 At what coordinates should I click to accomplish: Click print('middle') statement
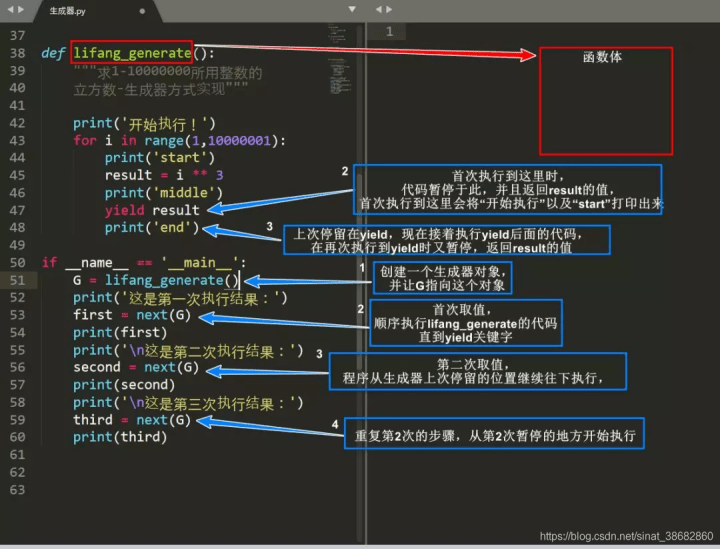click(163, 192)
